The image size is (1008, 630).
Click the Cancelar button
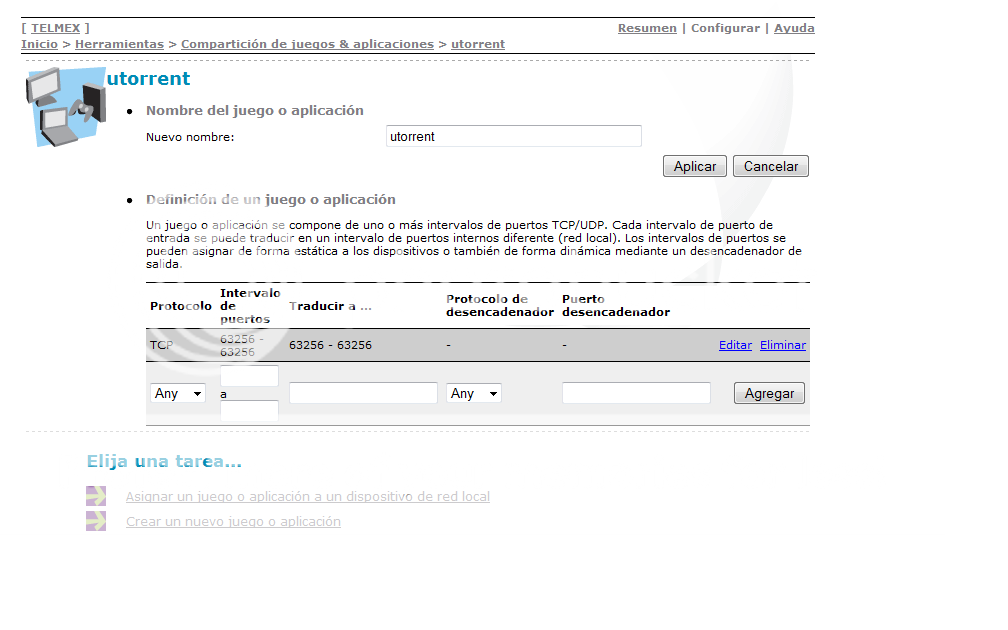click(771, 166)
